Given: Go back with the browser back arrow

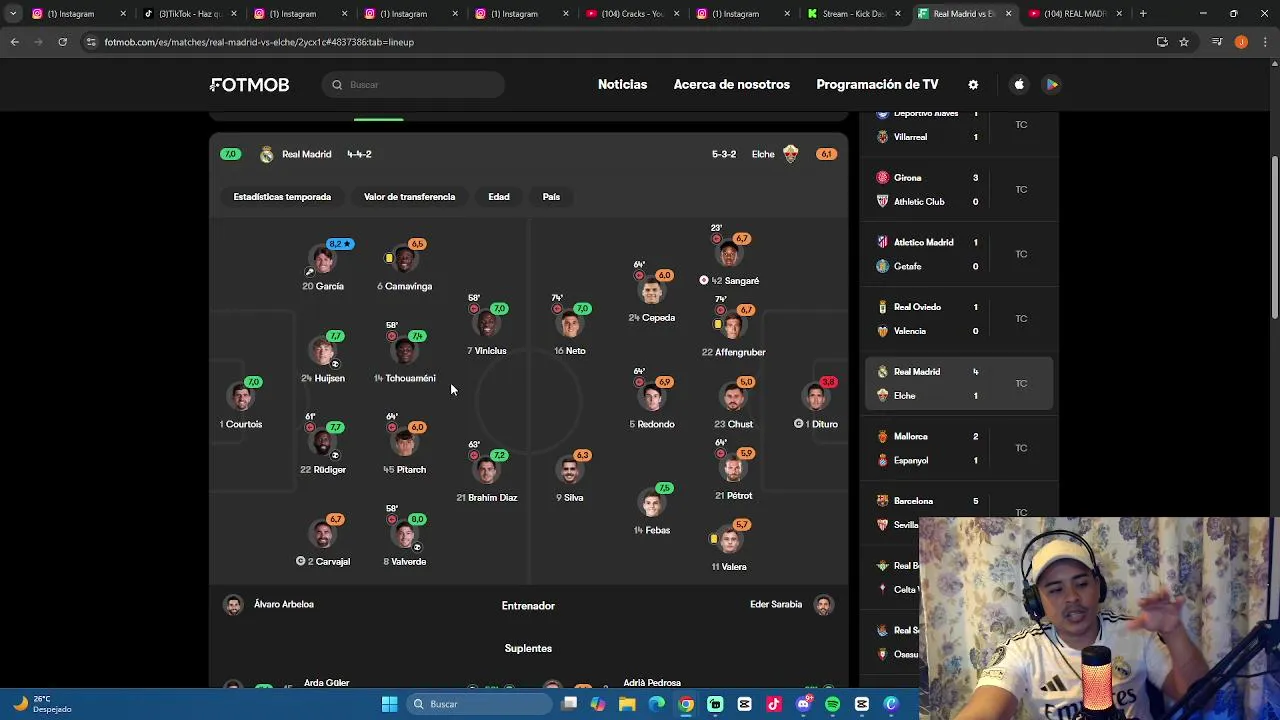Looking at the screenshot, I should click(14, 42).
